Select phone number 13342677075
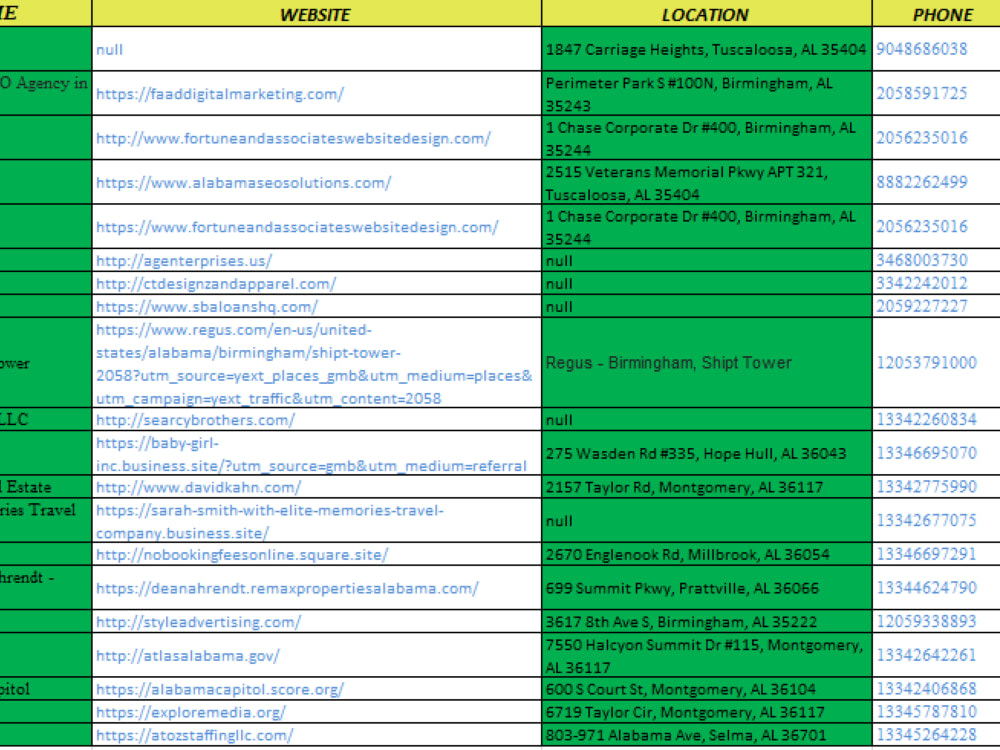Viewport: 1000px width, 750px height. 927,521
